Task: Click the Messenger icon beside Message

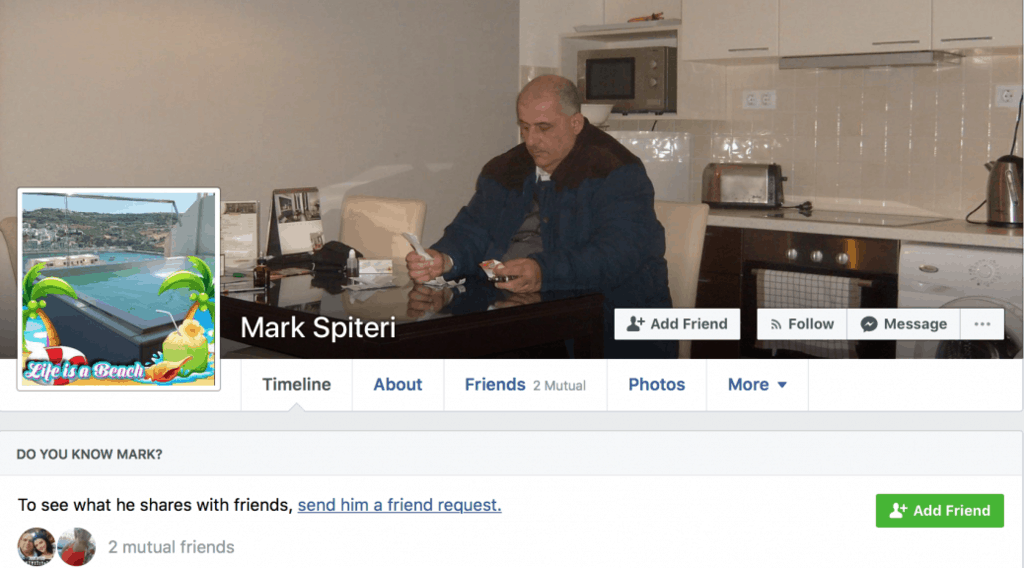Action: point(869,324)
